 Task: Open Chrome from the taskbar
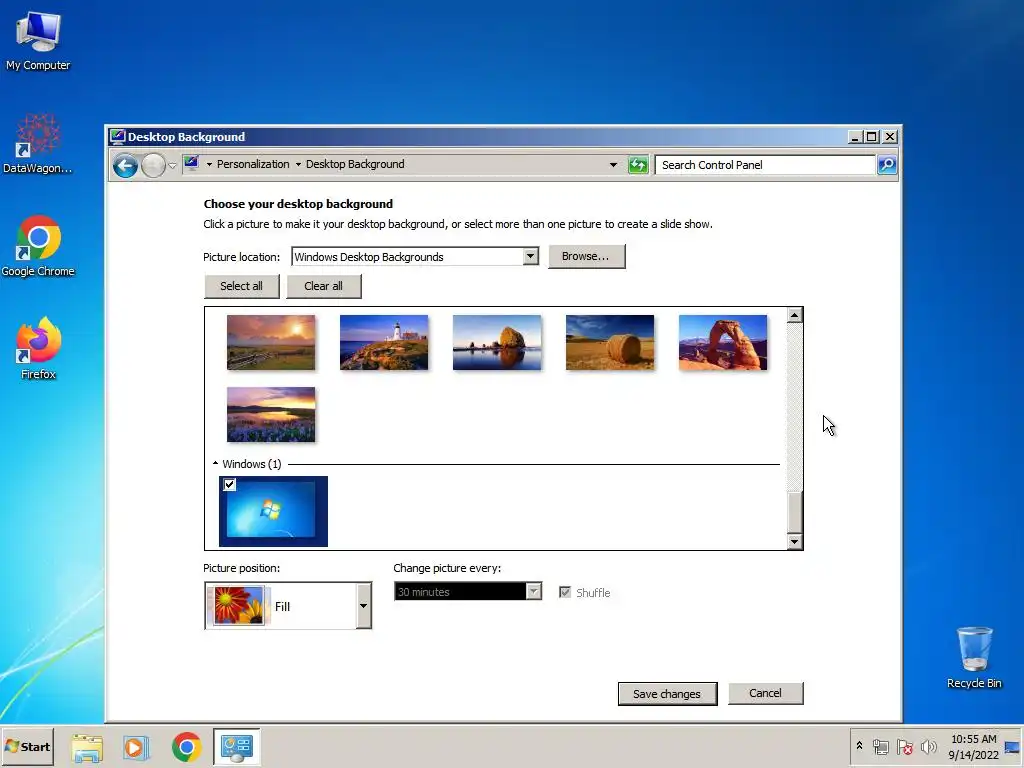187,747
